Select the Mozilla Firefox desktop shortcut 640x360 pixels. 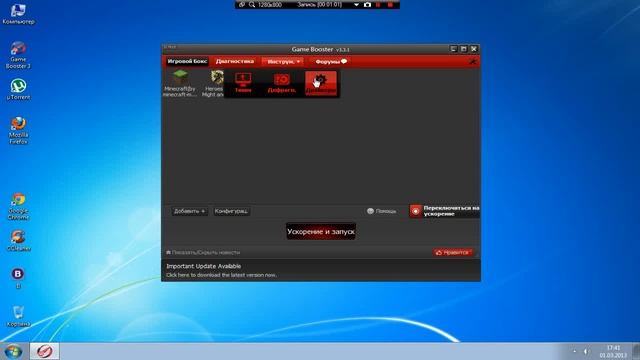point(18,130)
